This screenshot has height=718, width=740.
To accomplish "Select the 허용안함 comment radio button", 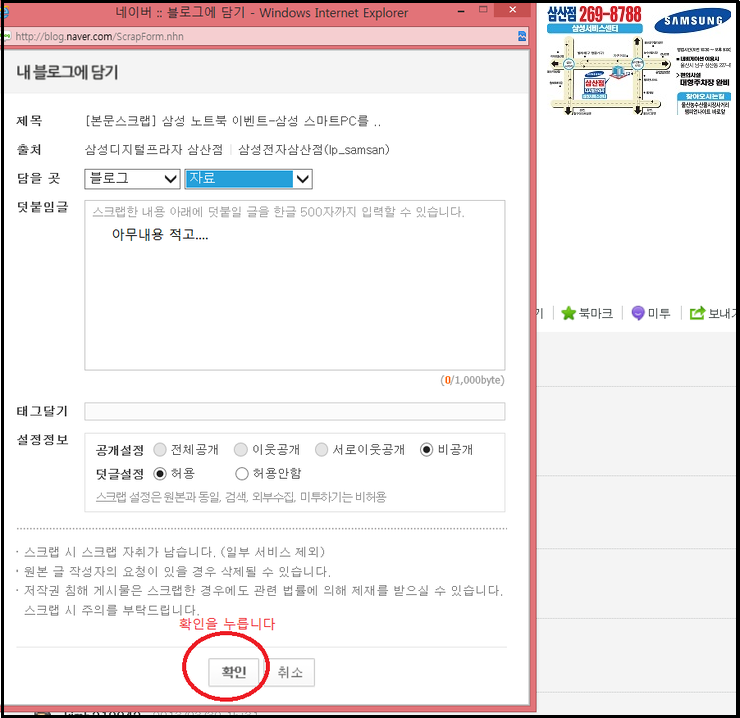I will pyautogui.click(x=242, y=473).
